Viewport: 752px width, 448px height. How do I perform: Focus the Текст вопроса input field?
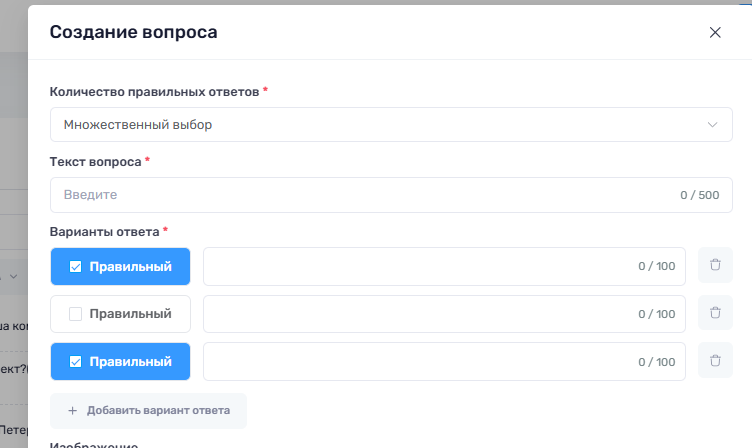[x=391, y=195]
